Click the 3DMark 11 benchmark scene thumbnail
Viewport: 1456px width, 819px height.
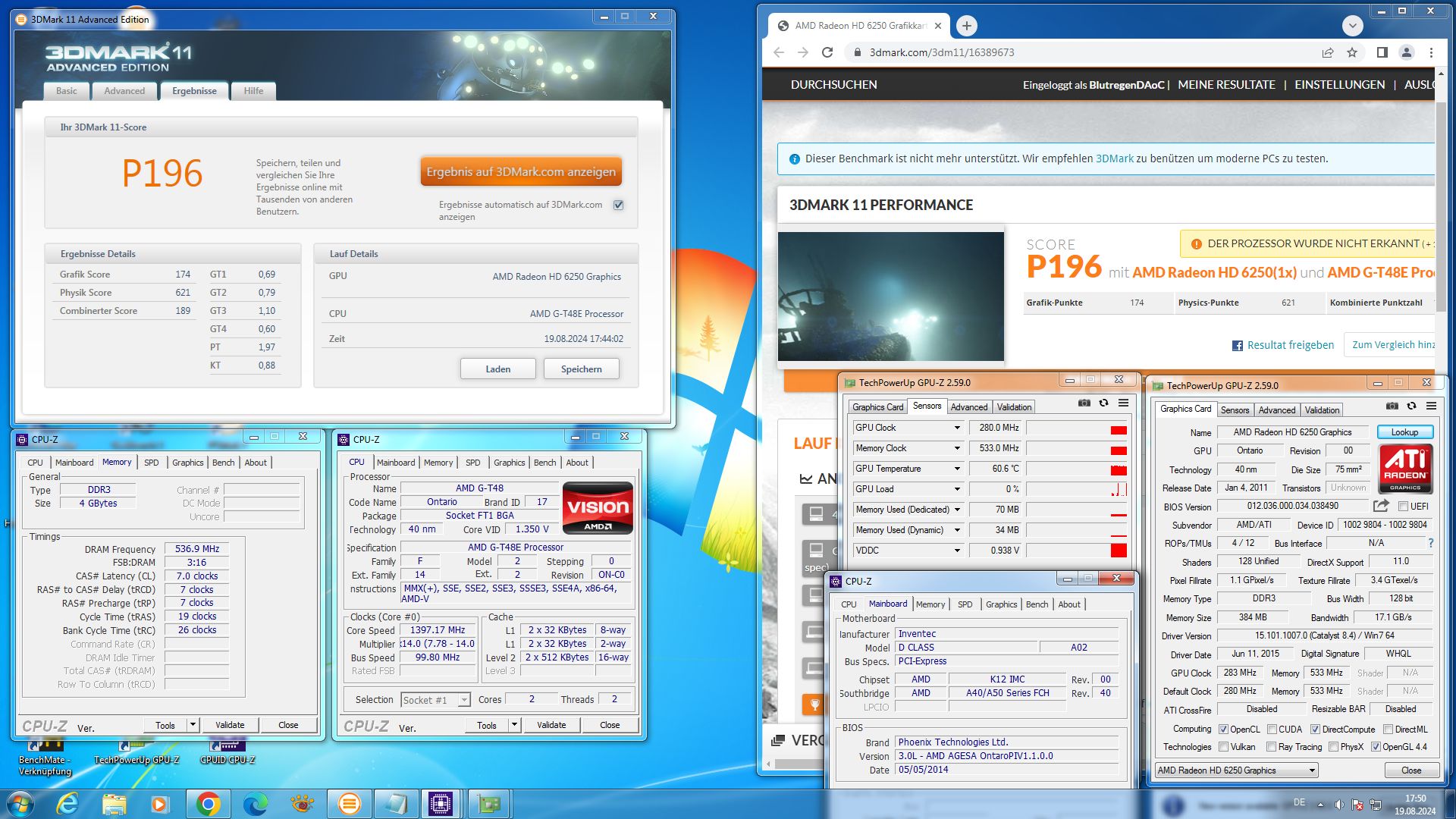(890, 296)
